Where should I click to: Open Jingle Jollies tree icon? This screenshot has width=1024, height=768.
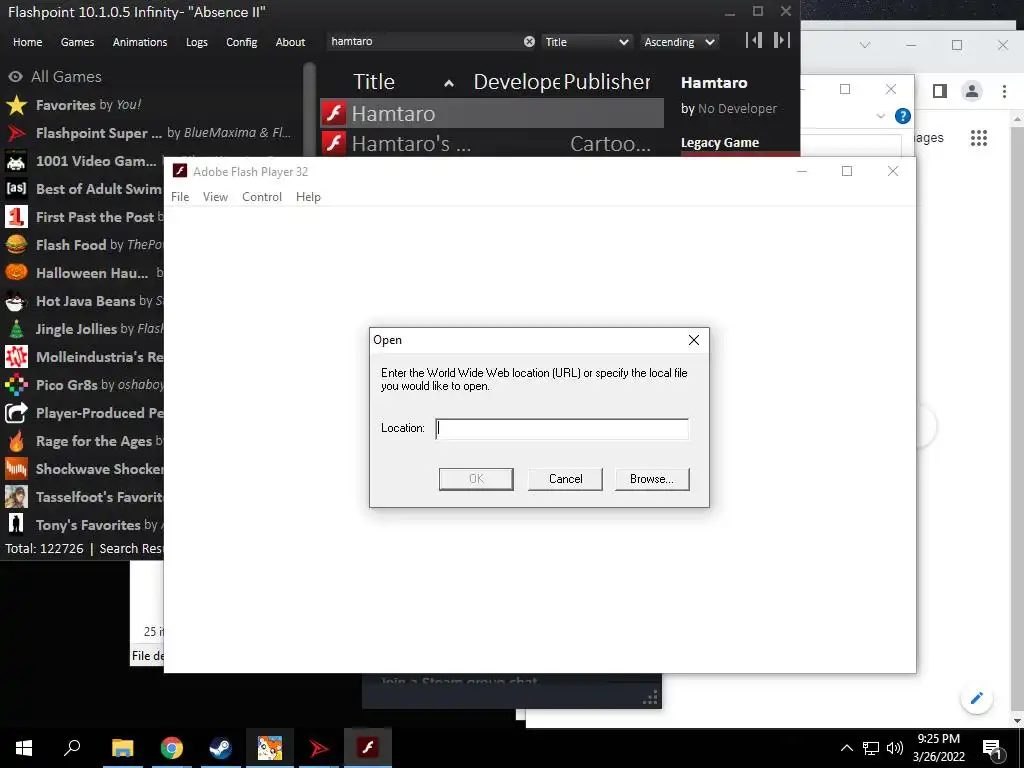16,329
